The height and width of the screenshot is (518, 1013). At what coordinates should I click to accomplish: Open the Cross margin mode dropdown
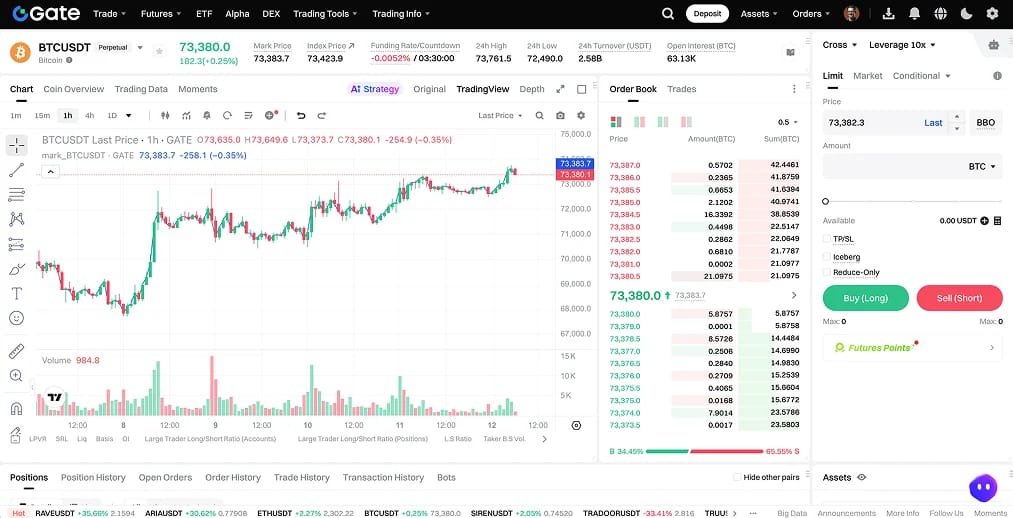[840, 45]
